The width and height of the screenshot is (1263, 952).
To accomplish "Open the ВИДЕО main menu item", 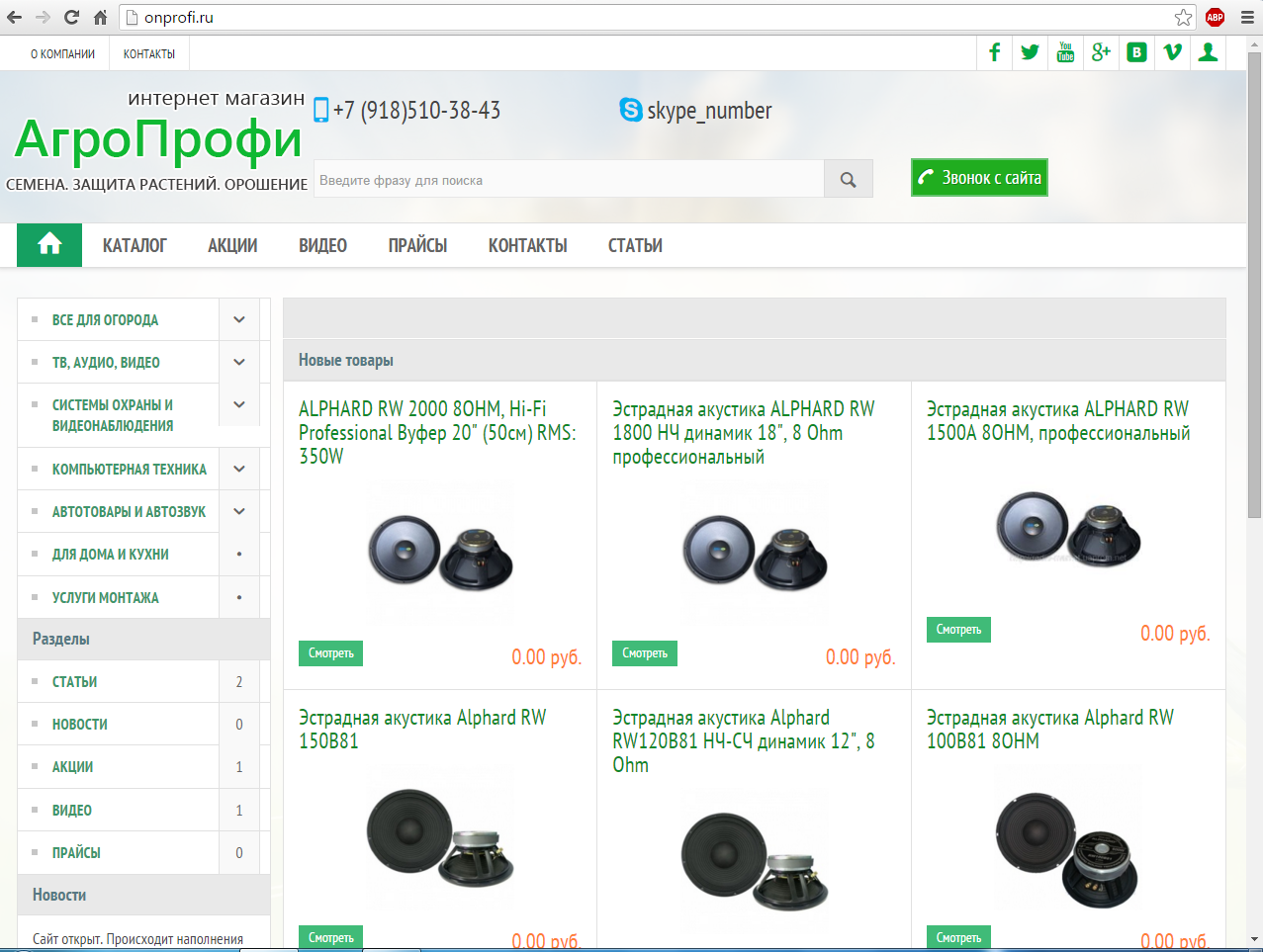I will tap(322, 245).
